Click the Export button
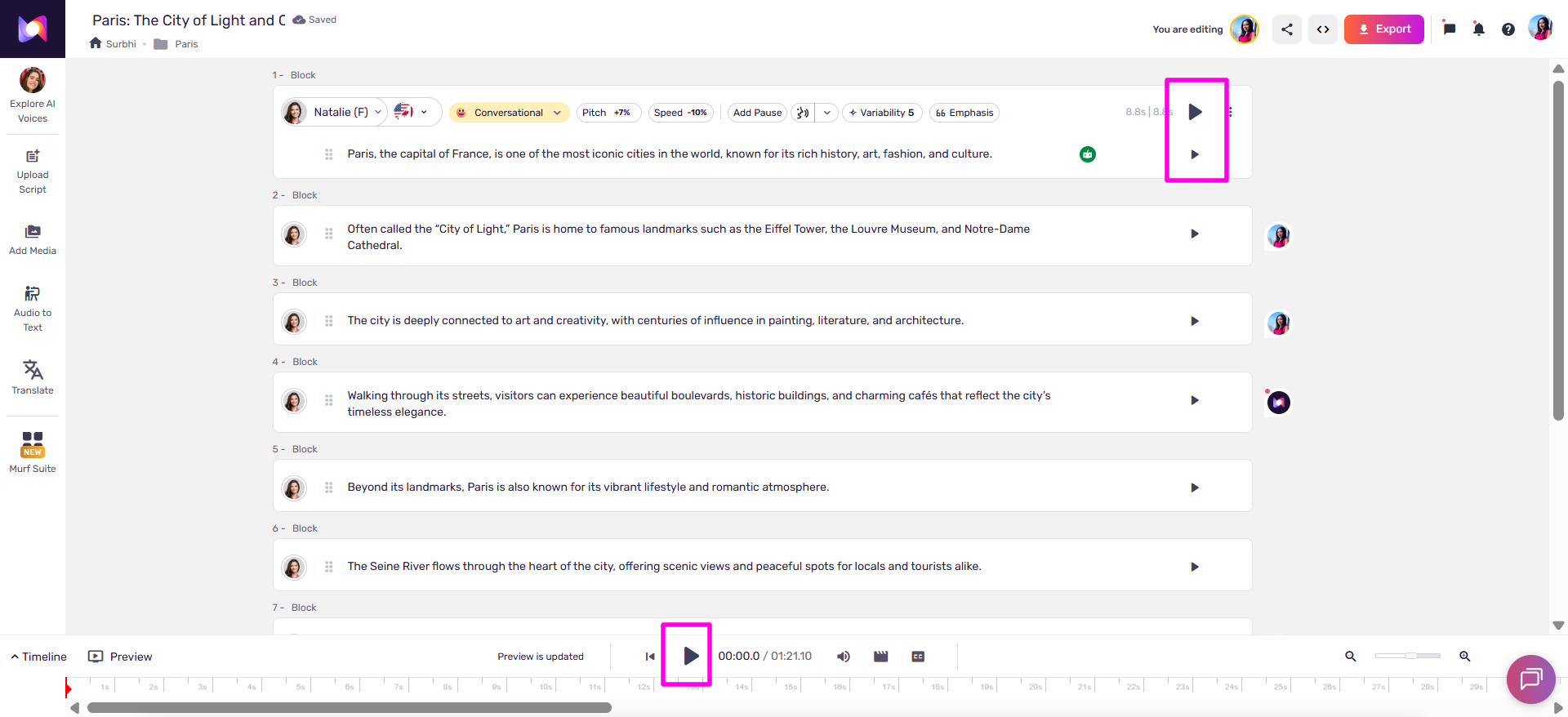This screenshot has height=717, width=1568. coord(1384,29)
